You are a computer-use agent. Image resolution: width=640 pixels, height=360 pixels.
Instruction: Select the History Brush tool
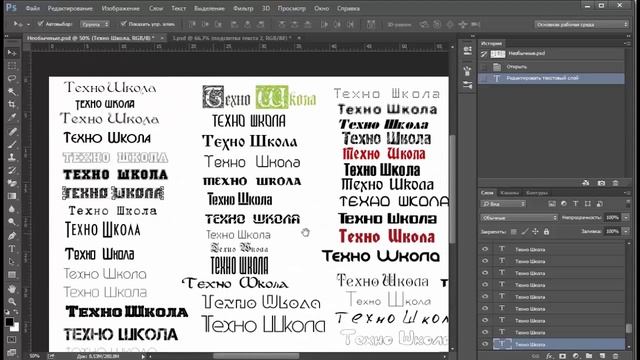click(12, 170)
